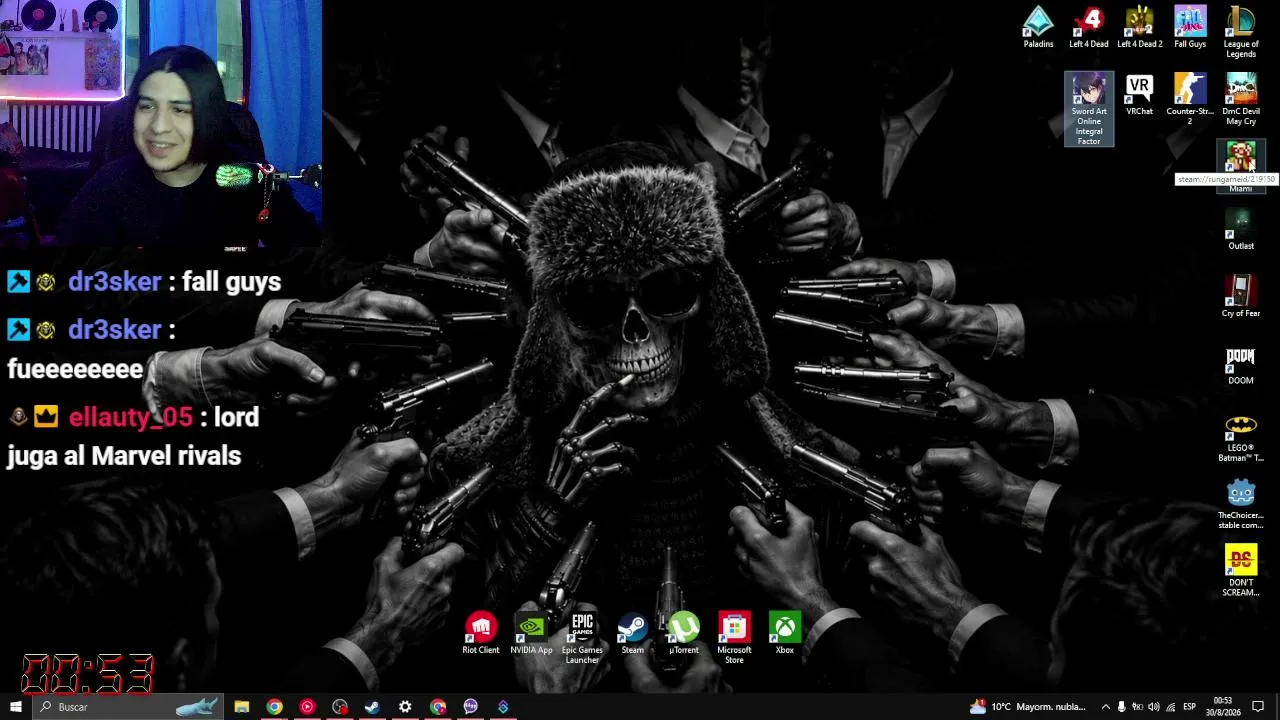Select the Outlast desktop shortcut

tap(1241, 229)
